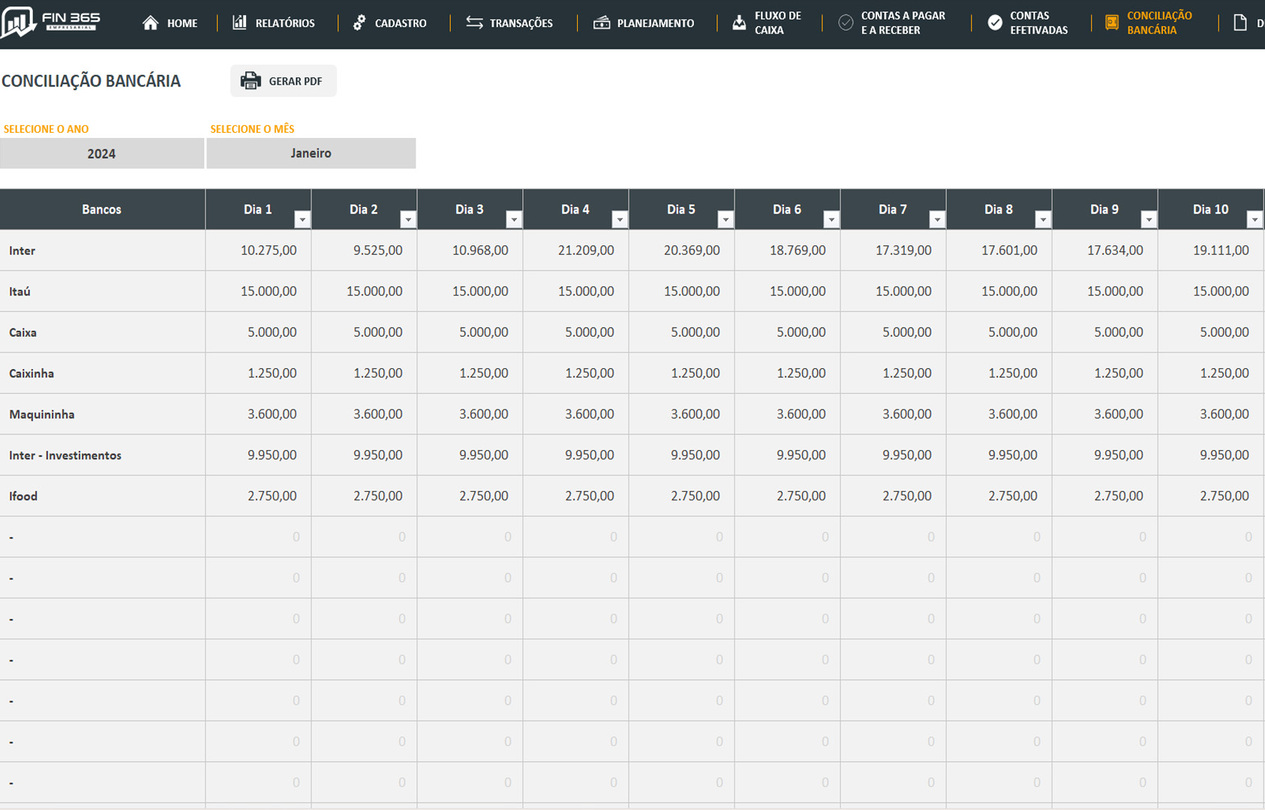The width and height of the screenshot is (1265, 810).
Task: Open the Dia 5 filter dropdown arrow
Action: 726,220
